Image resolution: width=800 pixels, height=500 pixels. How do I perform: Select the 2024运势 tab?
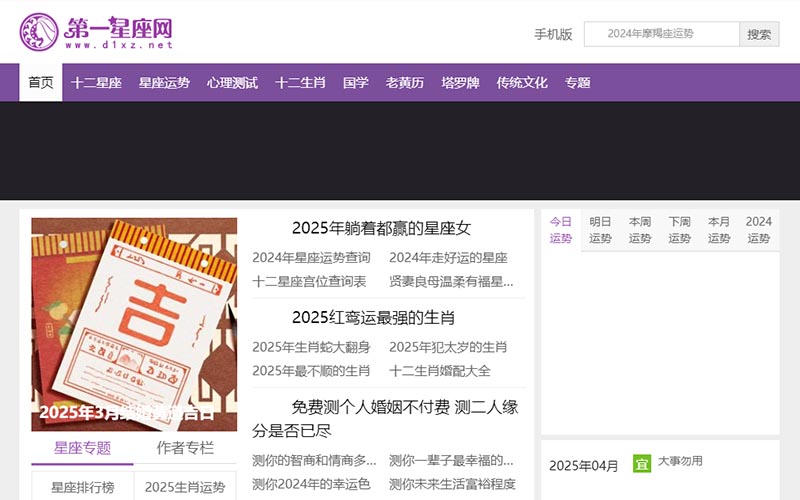point(759,230)
